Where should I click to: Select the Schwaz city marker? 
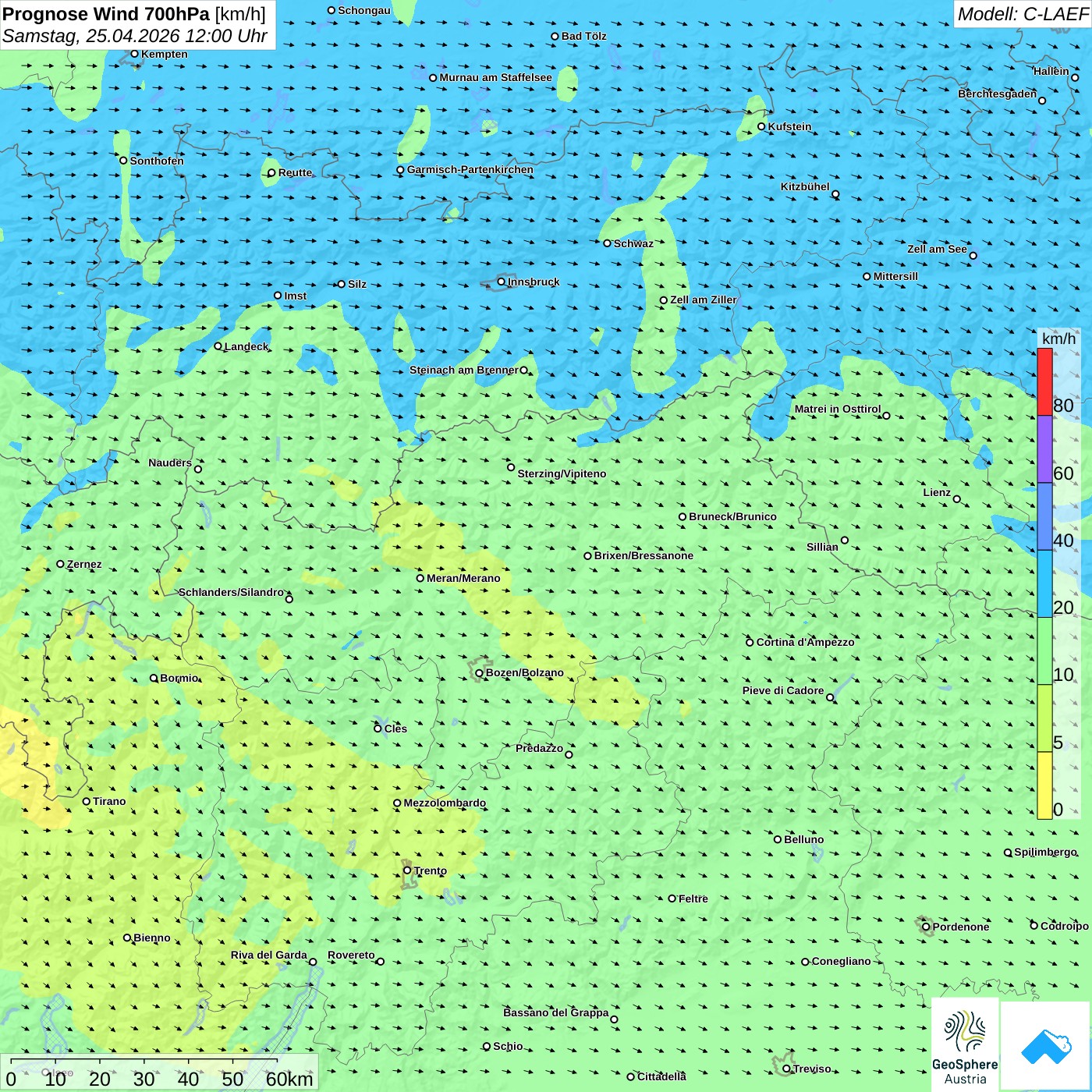coord(607,243)
